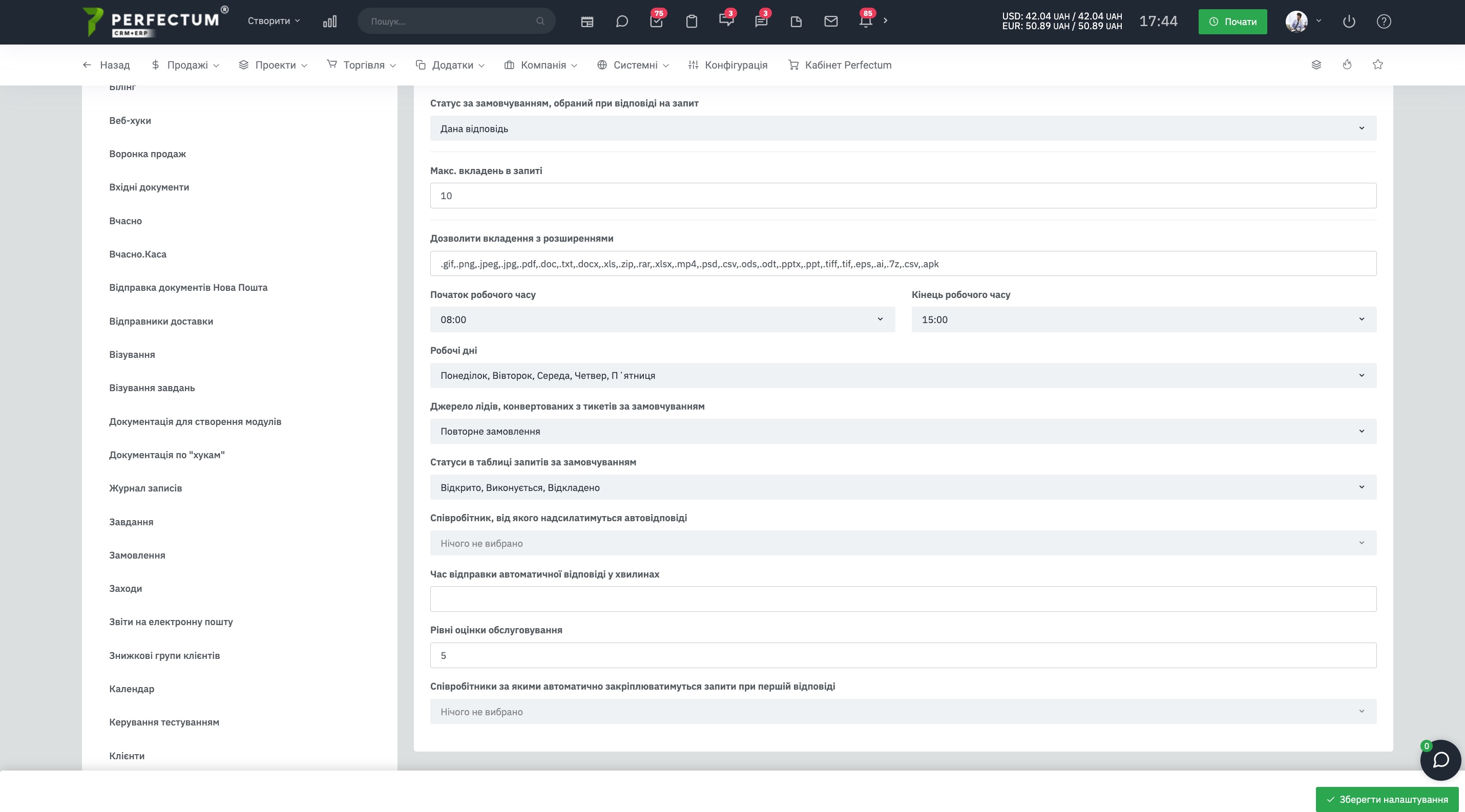Click allowed attachment extensions field
This screenshot has width=1465, height=812.
click(903, 264)
